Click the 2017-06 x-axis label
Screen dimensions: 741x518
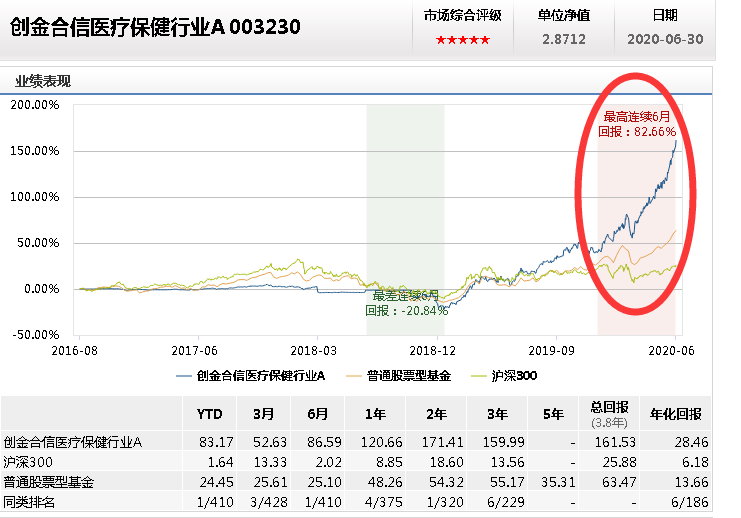pyautogui.click(x=194, y=351)
